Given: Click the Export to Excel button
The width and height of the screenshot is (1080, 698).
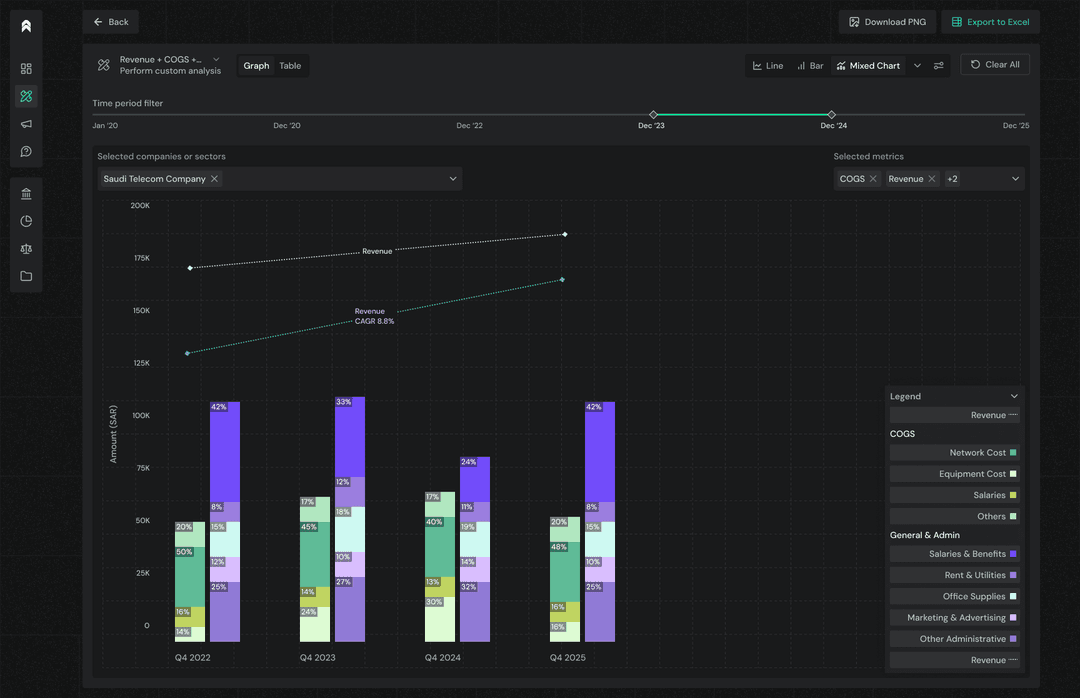Looking at the screenshot, I should [990, 22].
